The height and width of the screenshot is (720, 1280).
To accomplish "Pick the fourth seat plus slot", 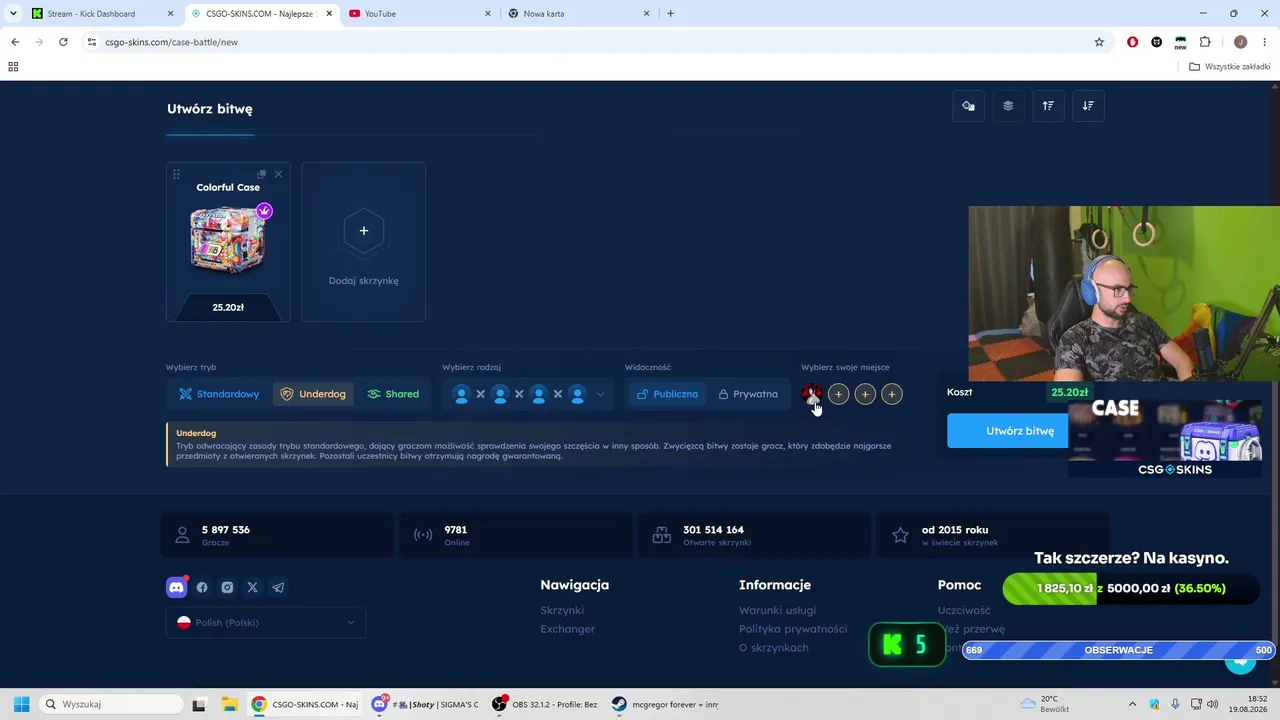I will tap(892, 394).
